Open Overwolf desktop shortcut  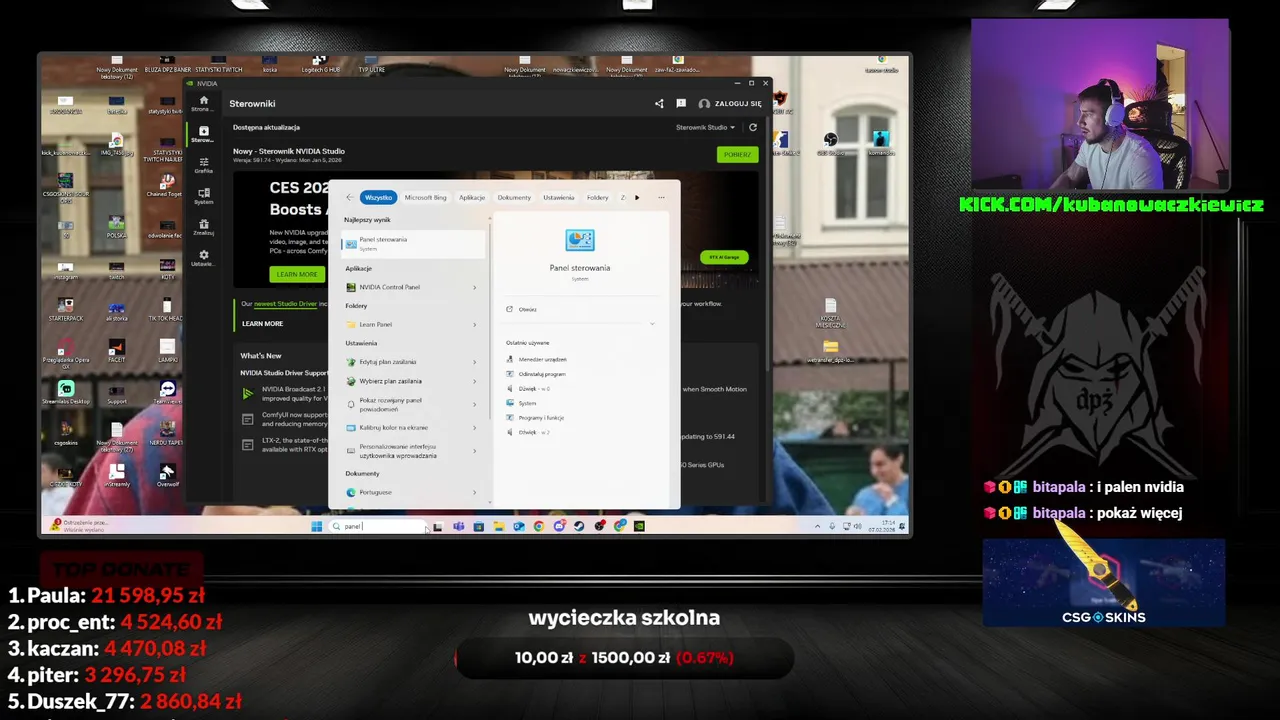(167, 475)
